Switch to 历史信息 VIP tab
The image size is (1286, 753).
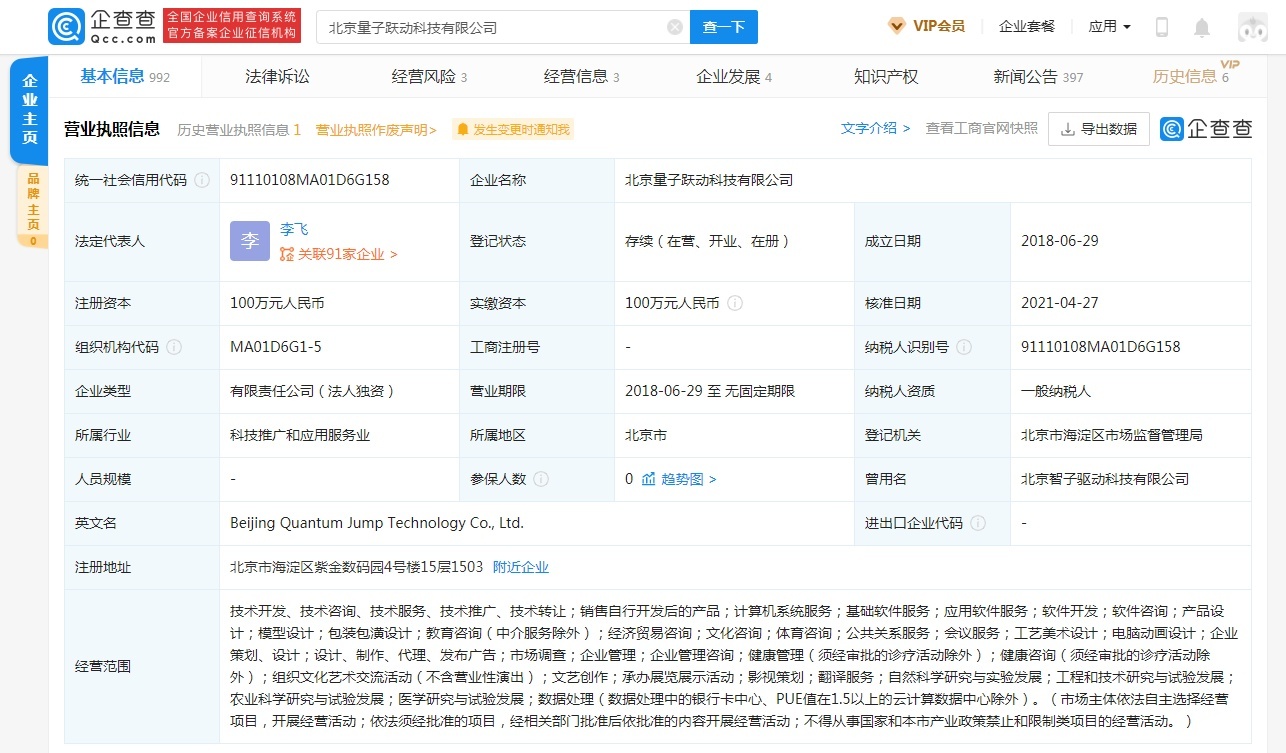1191,76
